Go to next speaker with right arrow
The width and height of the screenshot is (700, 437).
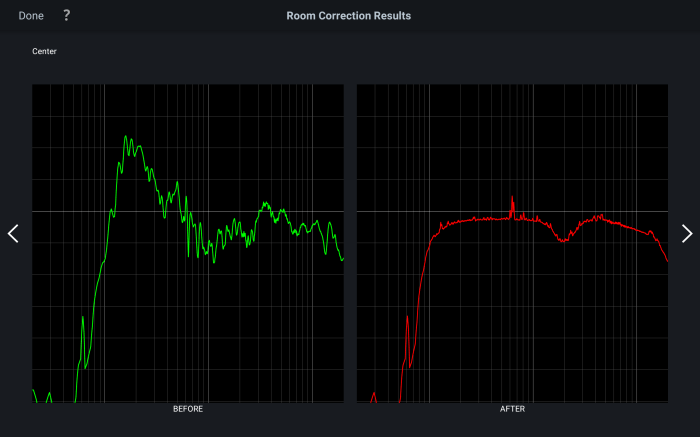click(x=686, y=233)
